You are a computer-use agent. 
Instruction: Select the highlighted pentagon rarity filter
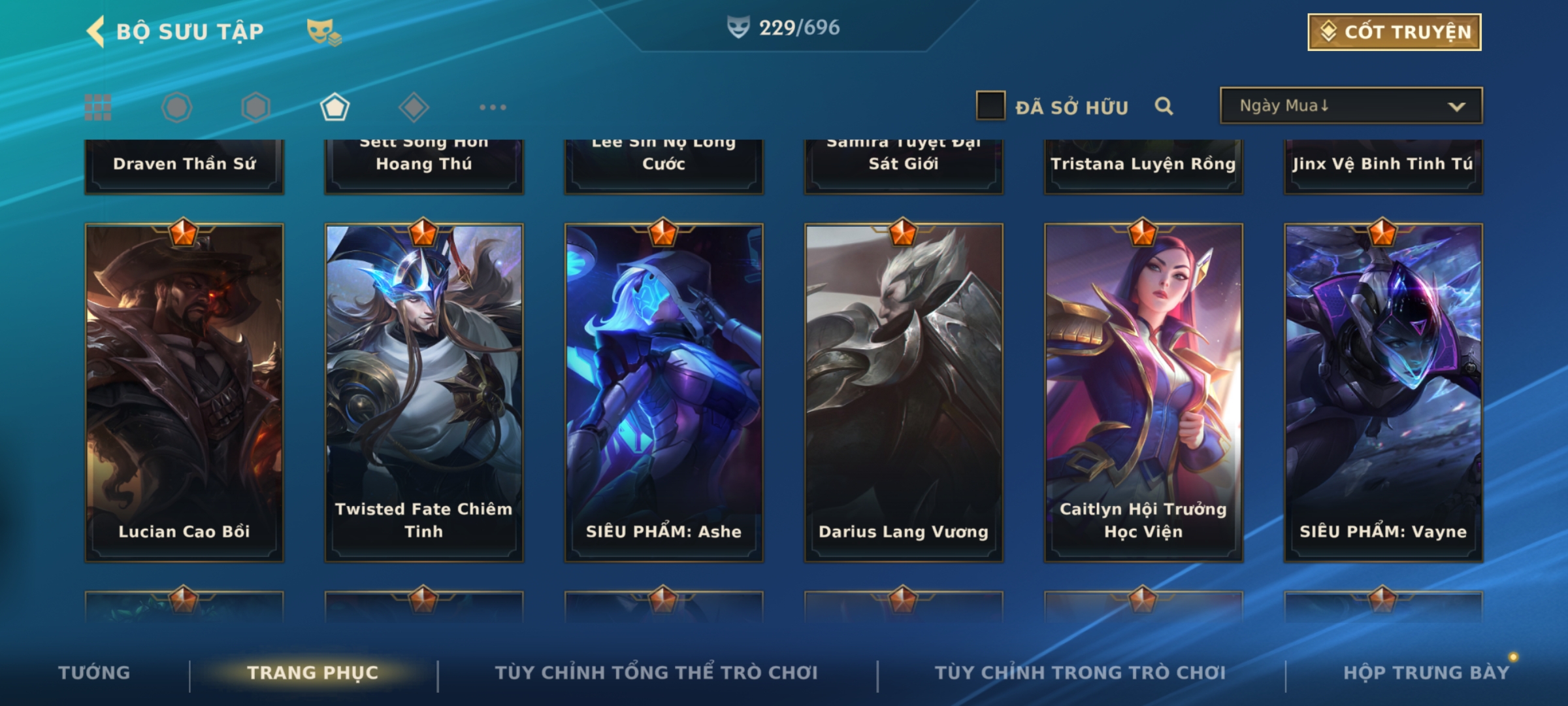point(335,107)
